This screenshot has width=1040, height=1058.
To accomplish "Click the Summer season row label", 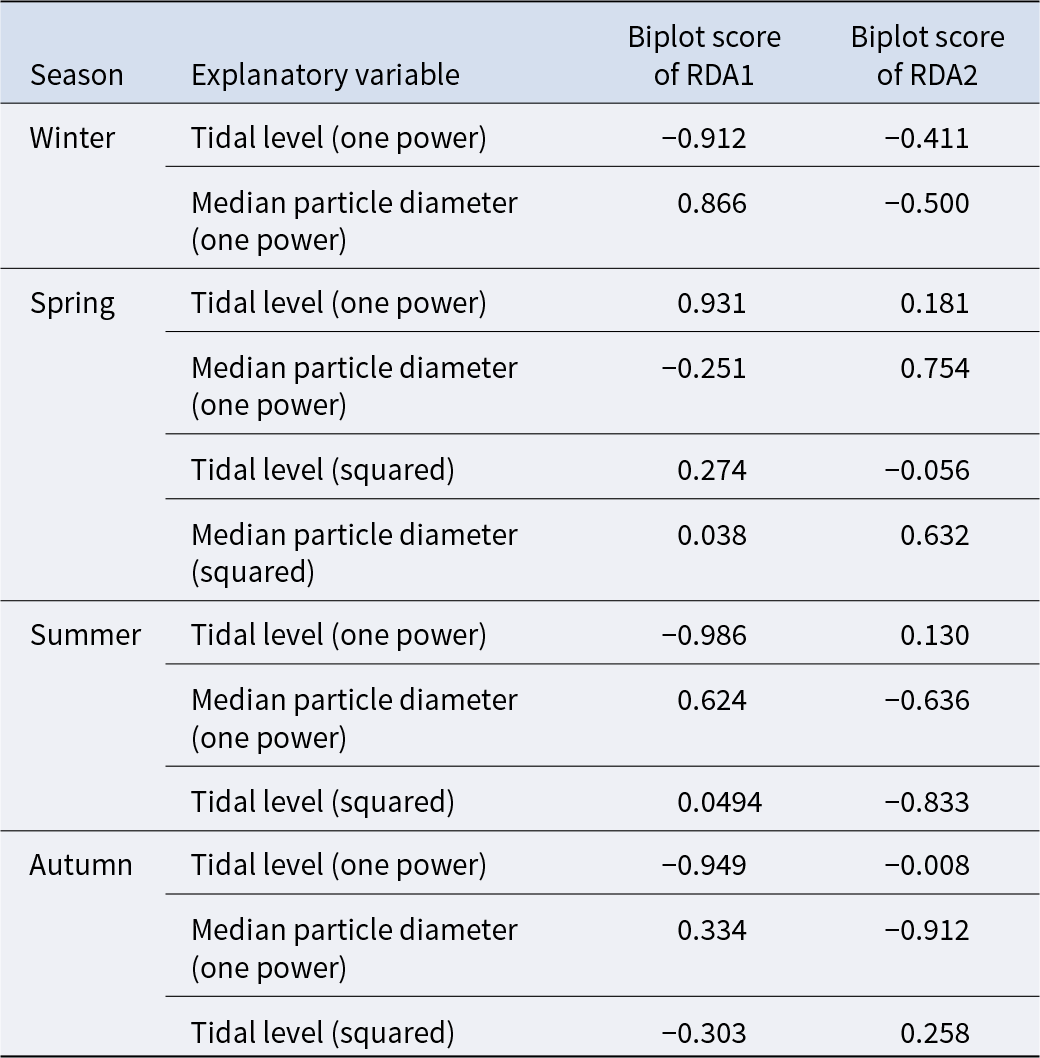I will 85,635.
